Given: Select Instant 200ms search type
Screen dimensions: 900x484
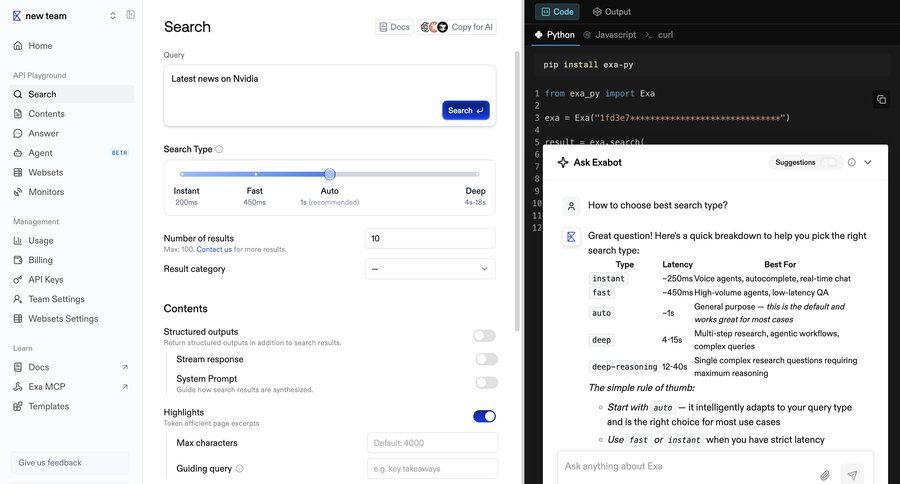Looking at the screenshot, I should [x=187, y=196].
